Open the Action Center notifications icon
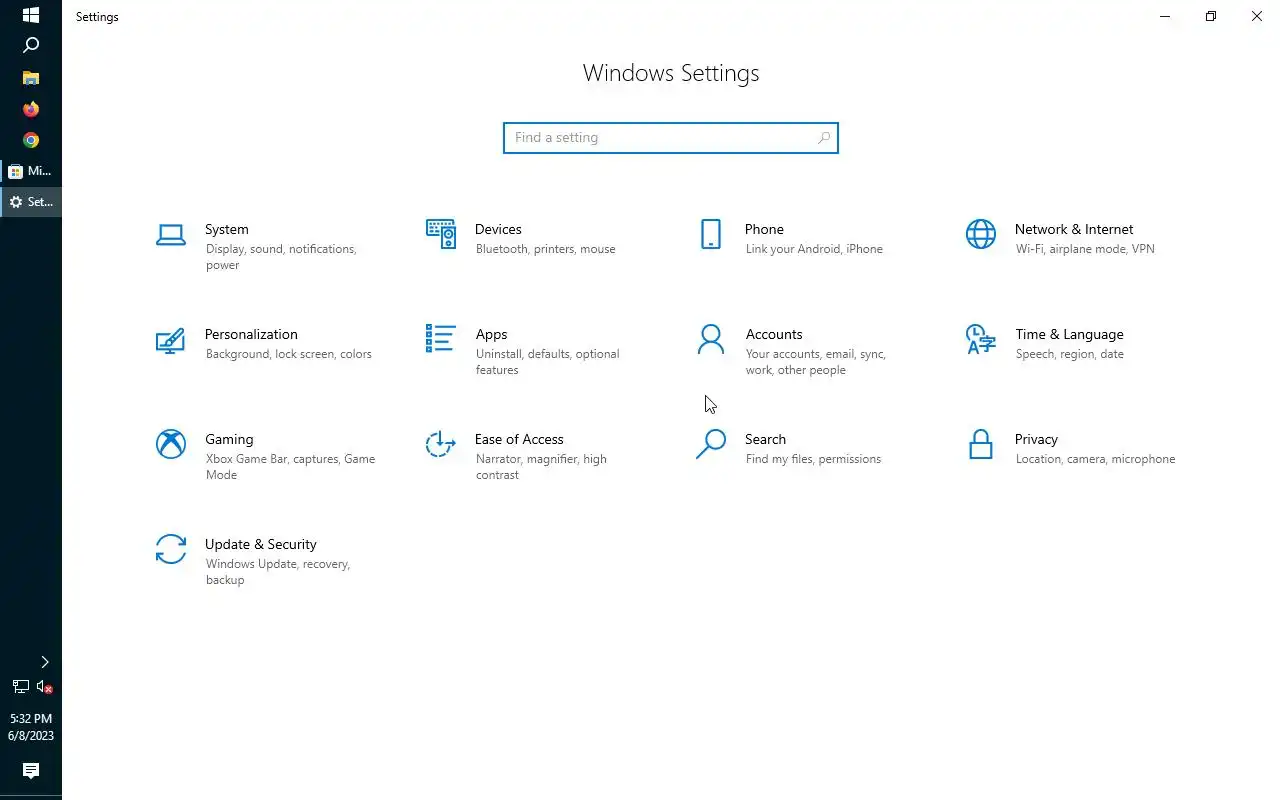The image size is (1280, 800). pyautogui.click(x=31, y=770)
